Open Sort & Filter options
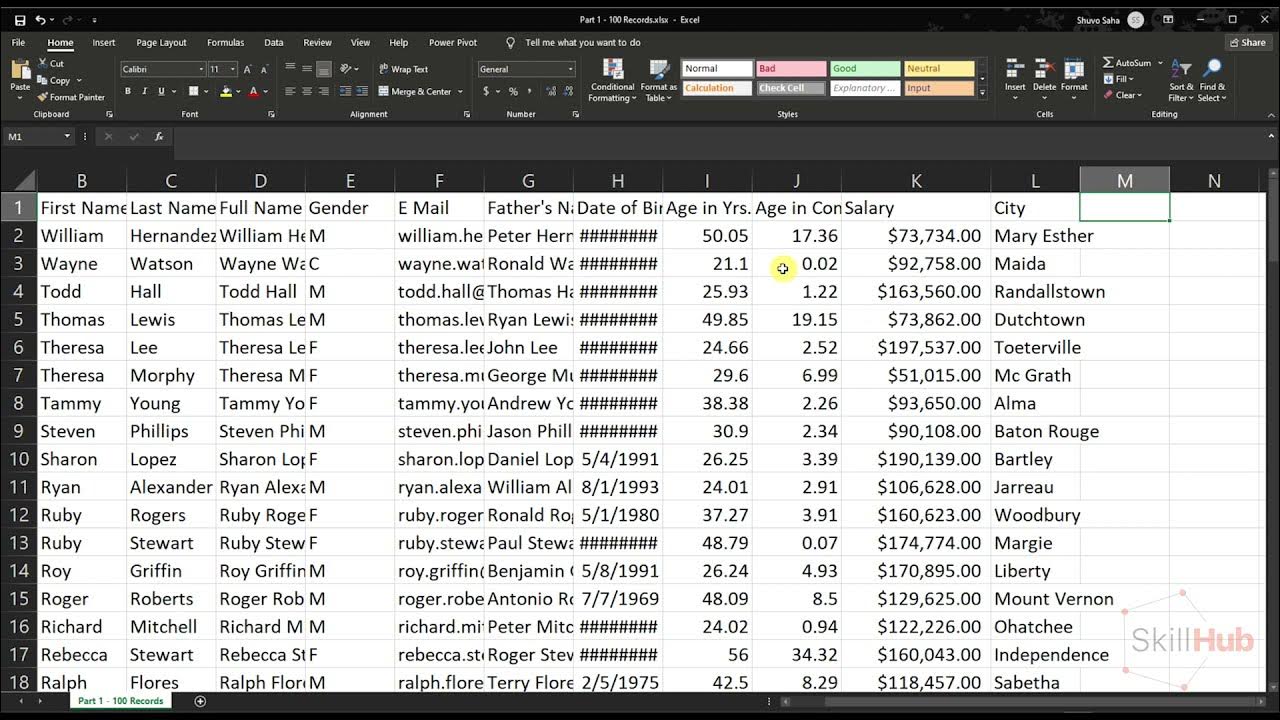Image resolution: width=1280 pixels, height=720 pixels. [x=1181, y=81]
